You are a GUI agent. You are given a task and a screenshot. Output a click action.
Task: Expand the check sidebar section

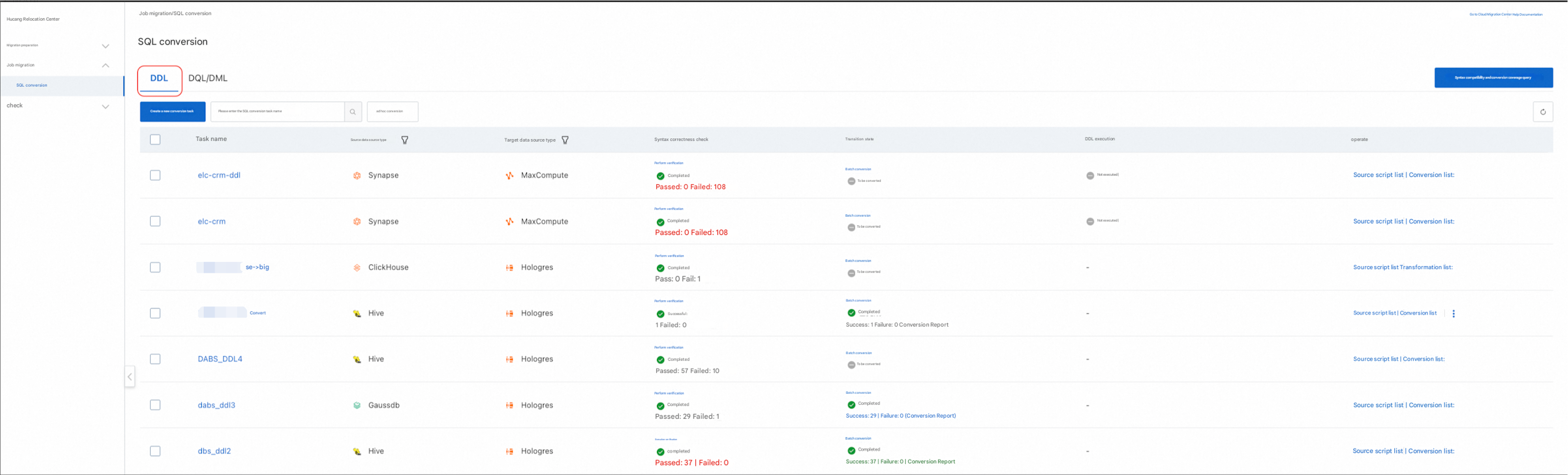point(105,106)
